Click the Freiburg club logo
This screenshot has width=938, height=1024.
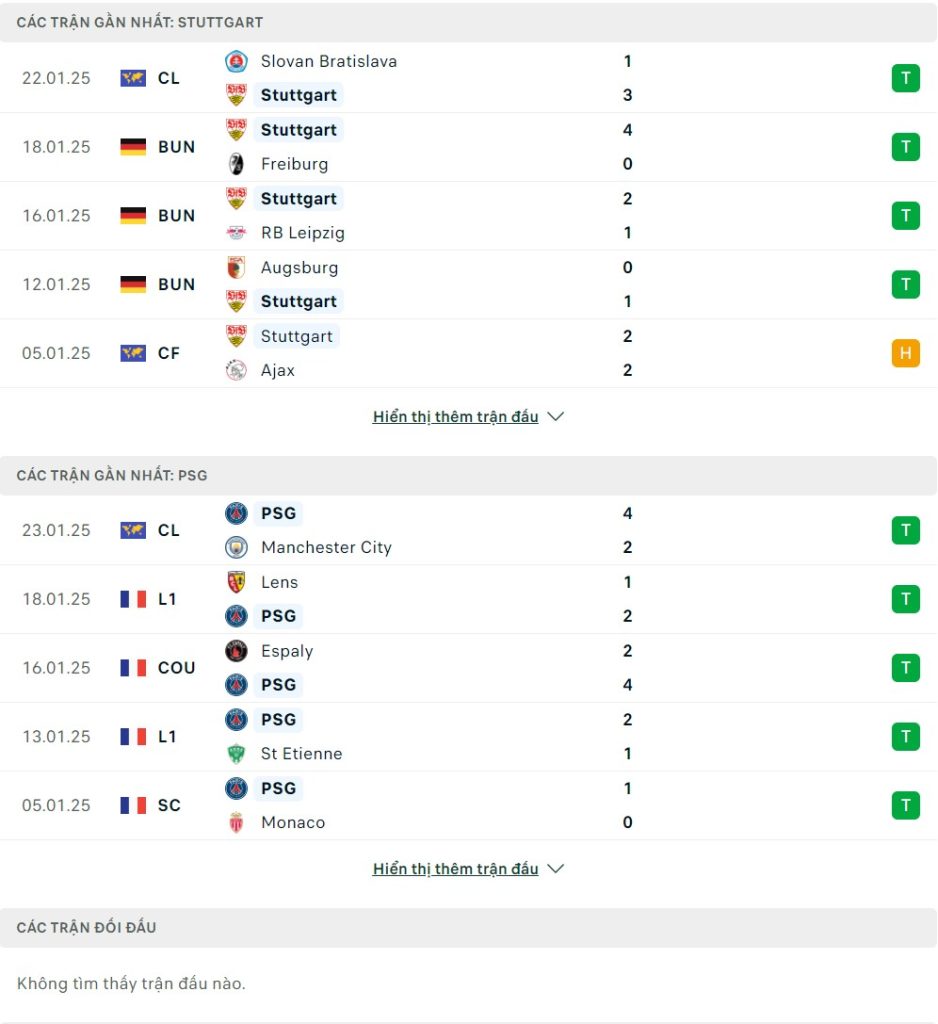[236, 164]
